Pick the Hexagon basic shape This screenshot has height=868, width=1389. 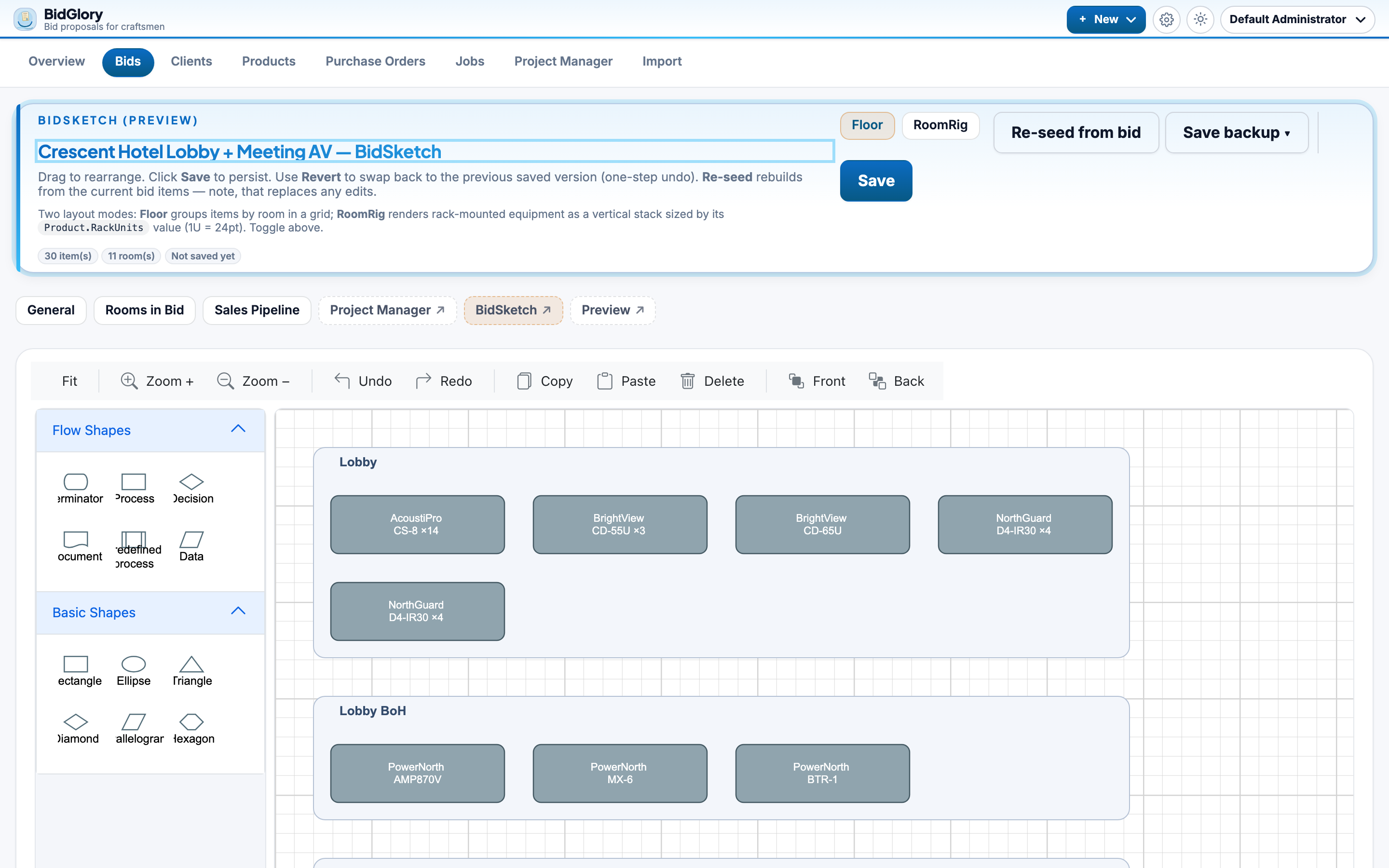191,729
